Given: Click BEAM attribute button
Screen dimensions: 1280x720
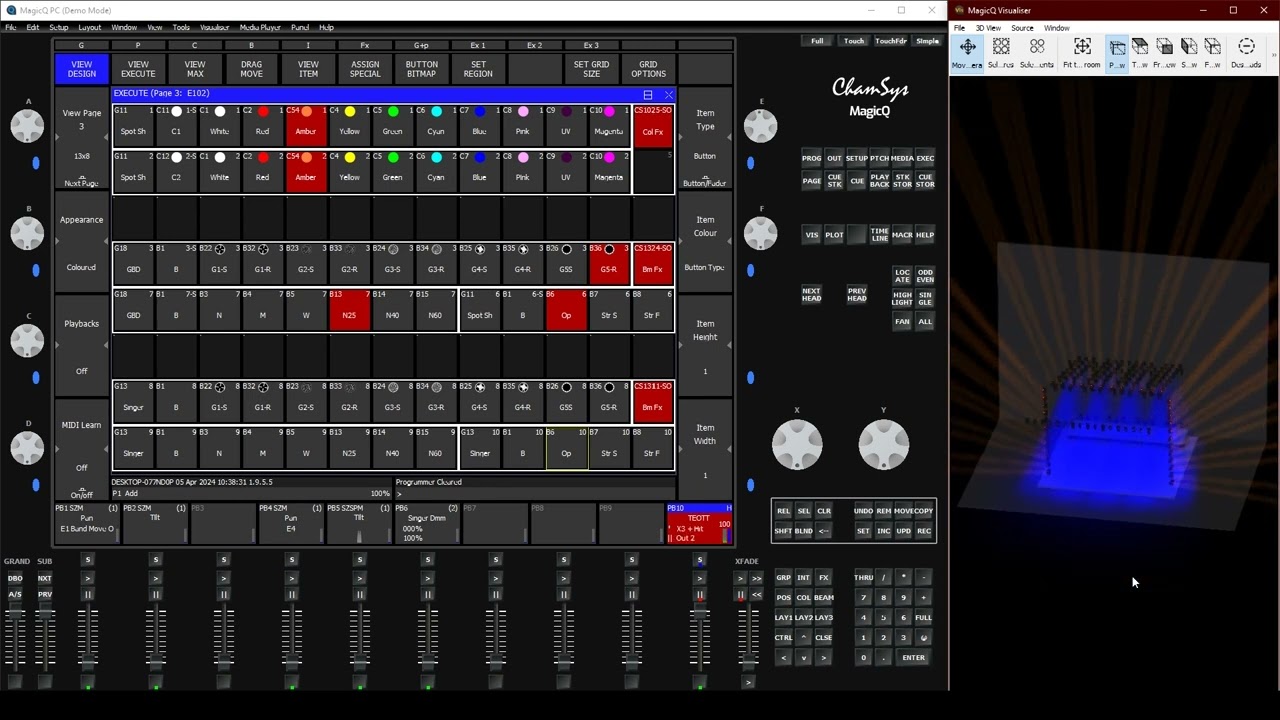Looking at the screenshot, I should click(x=824, y=597).
